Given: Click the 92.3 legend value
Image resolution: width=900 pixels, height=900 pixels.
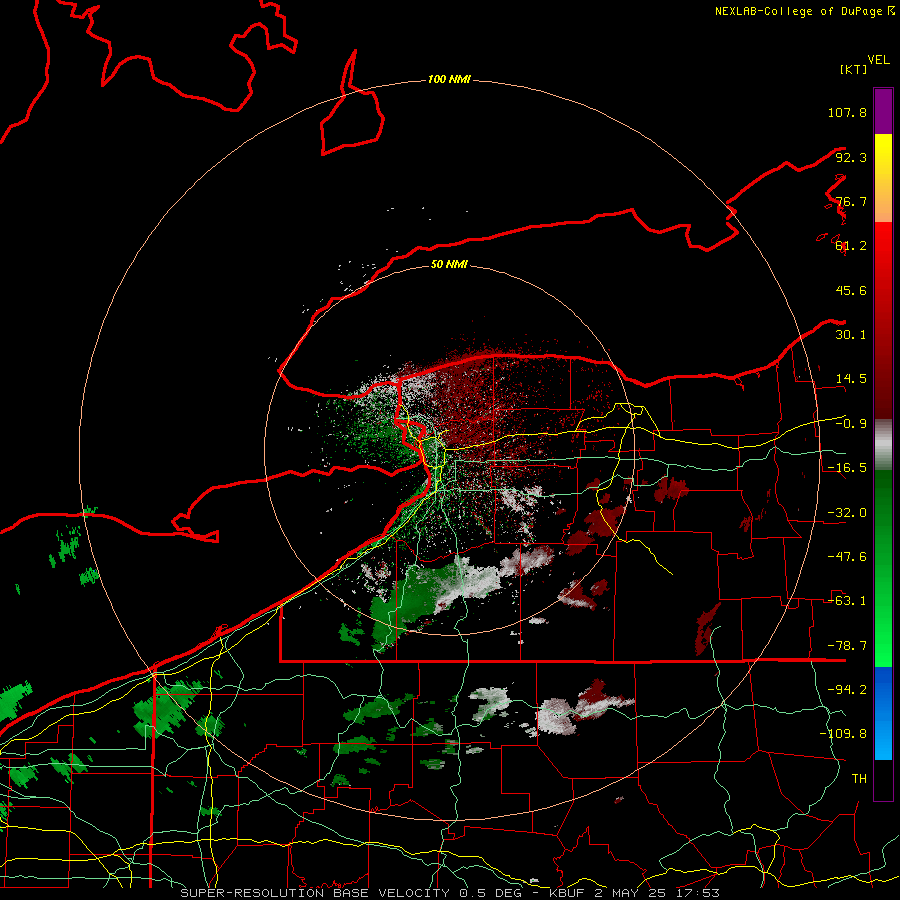Looking at the screenshot, I should click(851, 157).
